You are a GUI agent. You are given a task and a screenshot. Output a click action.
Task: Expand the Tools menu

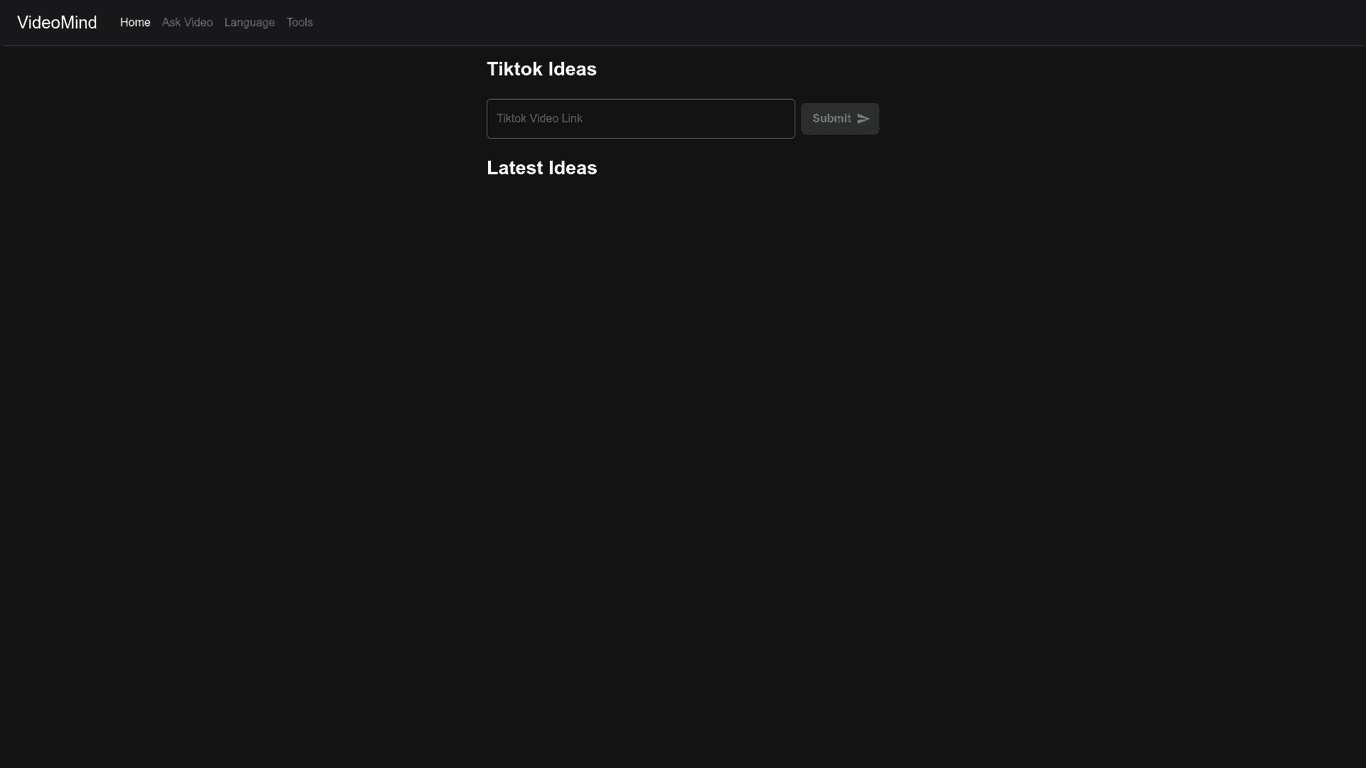(x=299, y=22)
